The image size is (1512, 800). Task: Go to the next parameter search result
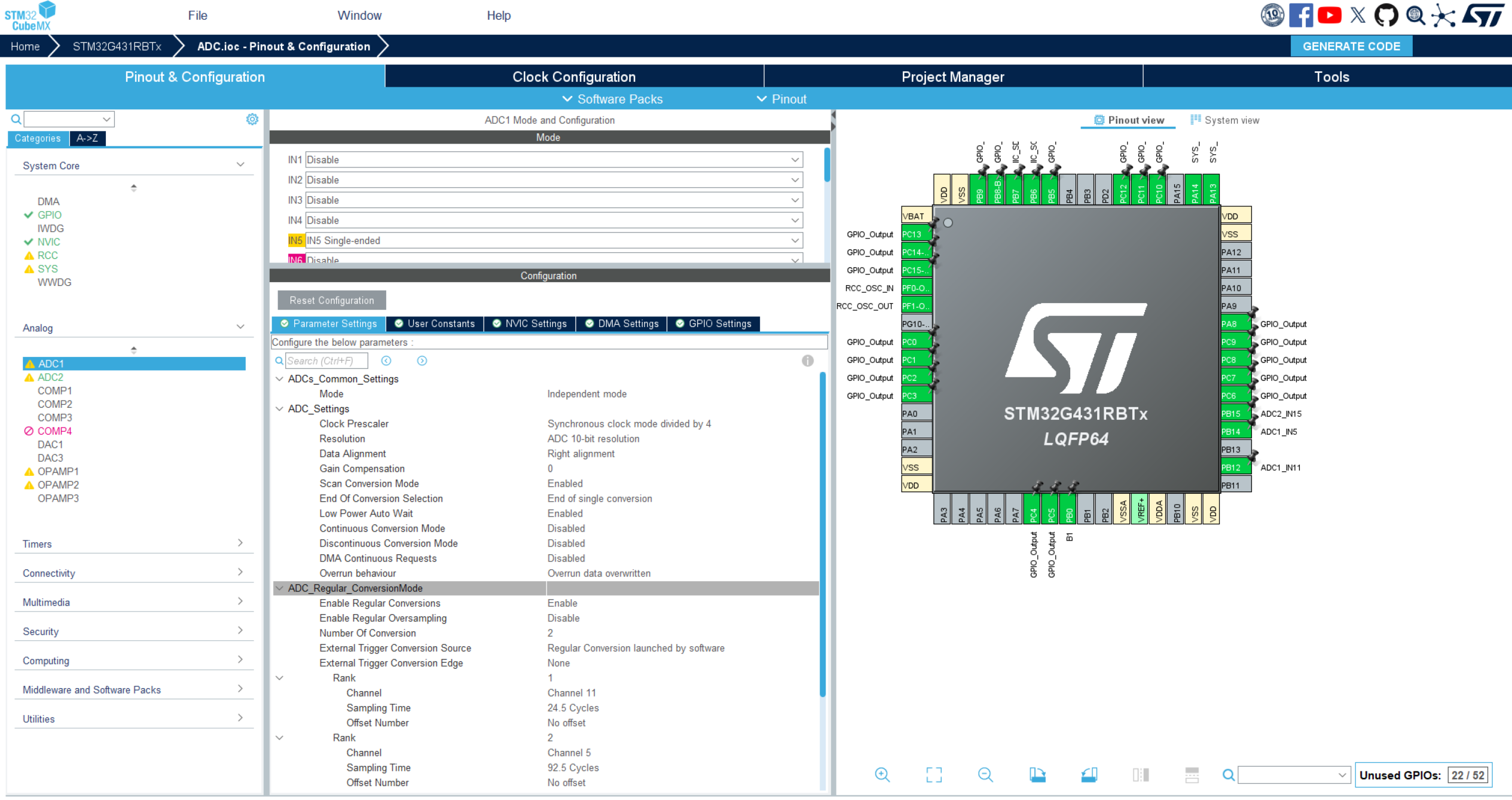(x=421, y=361)
